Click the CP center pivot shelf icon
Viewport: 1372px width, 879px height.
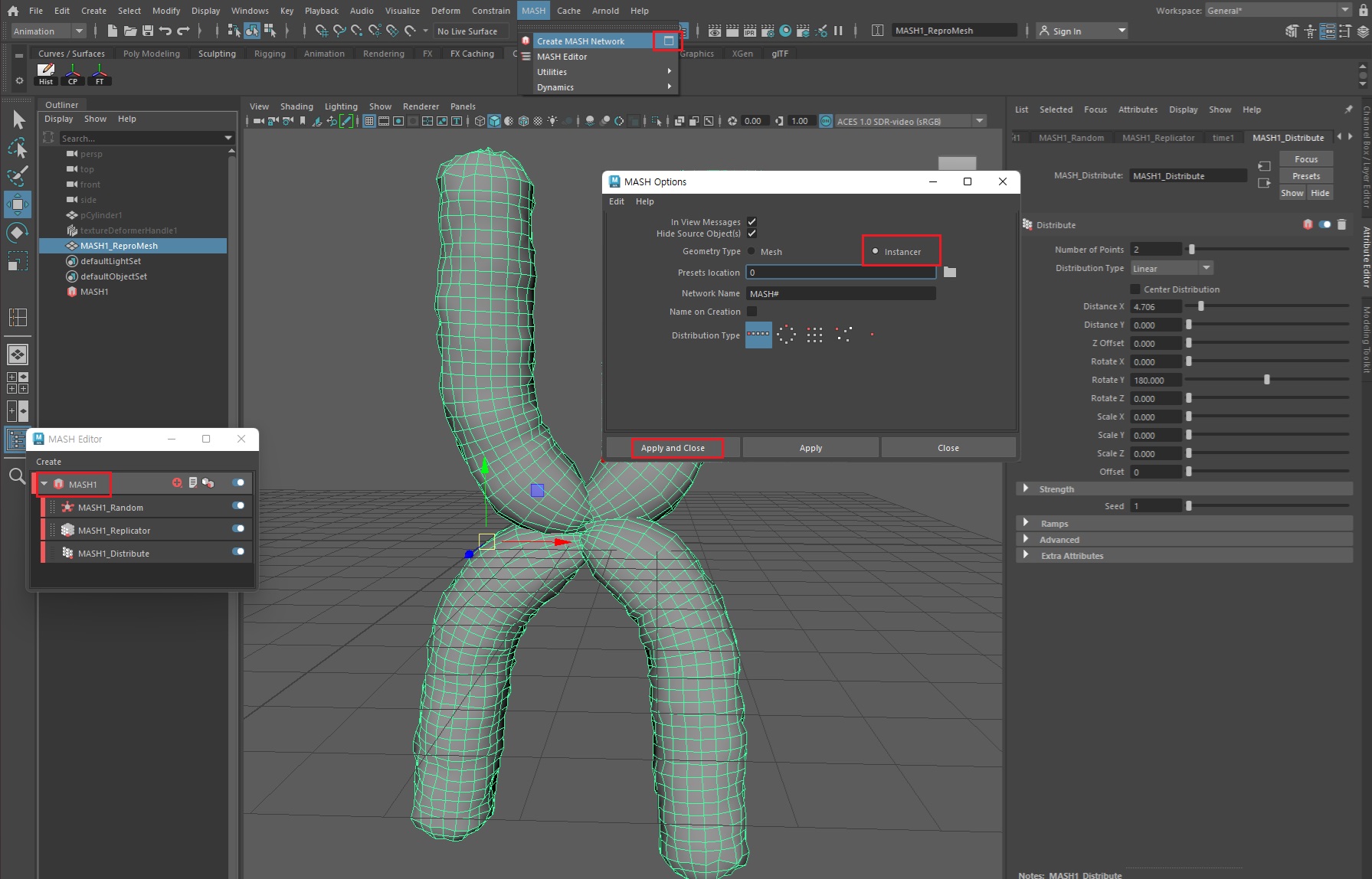(x=73, y=74)
